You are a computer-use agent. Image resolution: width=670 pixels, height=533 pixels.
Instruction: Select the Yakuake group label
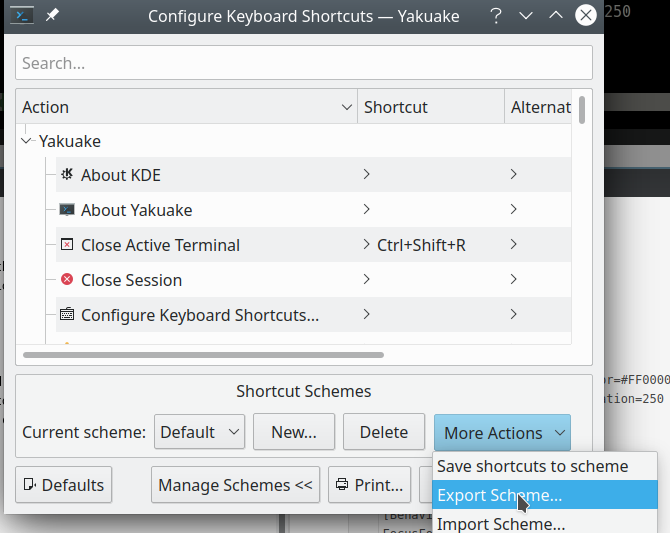(70, 141)
